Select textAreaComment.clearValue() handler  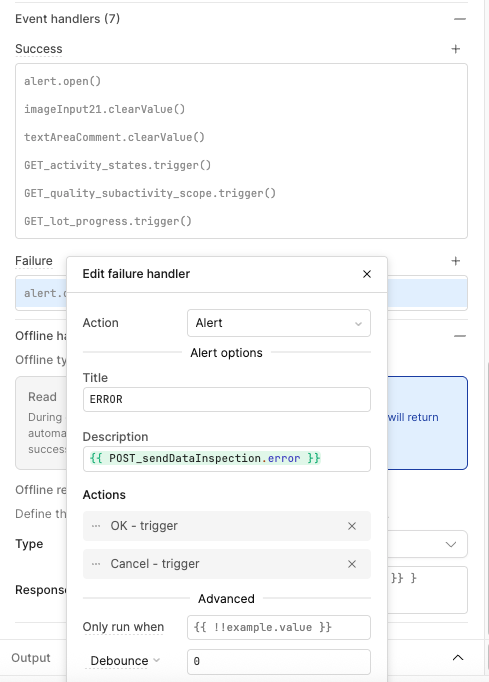point(241,137)
